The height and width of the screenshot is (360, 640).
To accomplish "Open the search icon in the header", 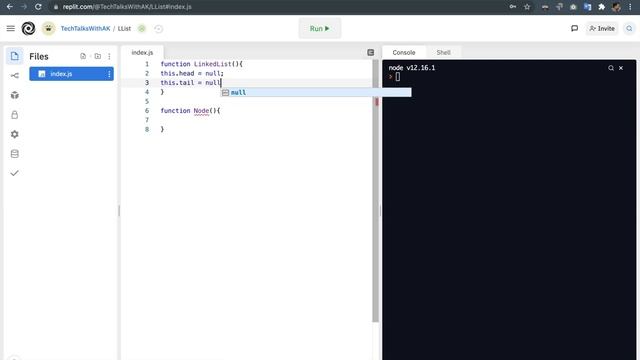I will (x=629, y=29).
